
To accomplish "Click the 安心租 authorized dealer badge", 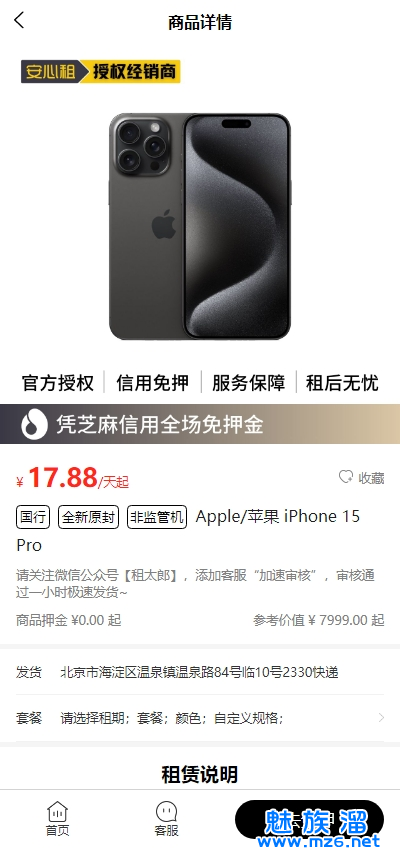I will pos(101,71).
